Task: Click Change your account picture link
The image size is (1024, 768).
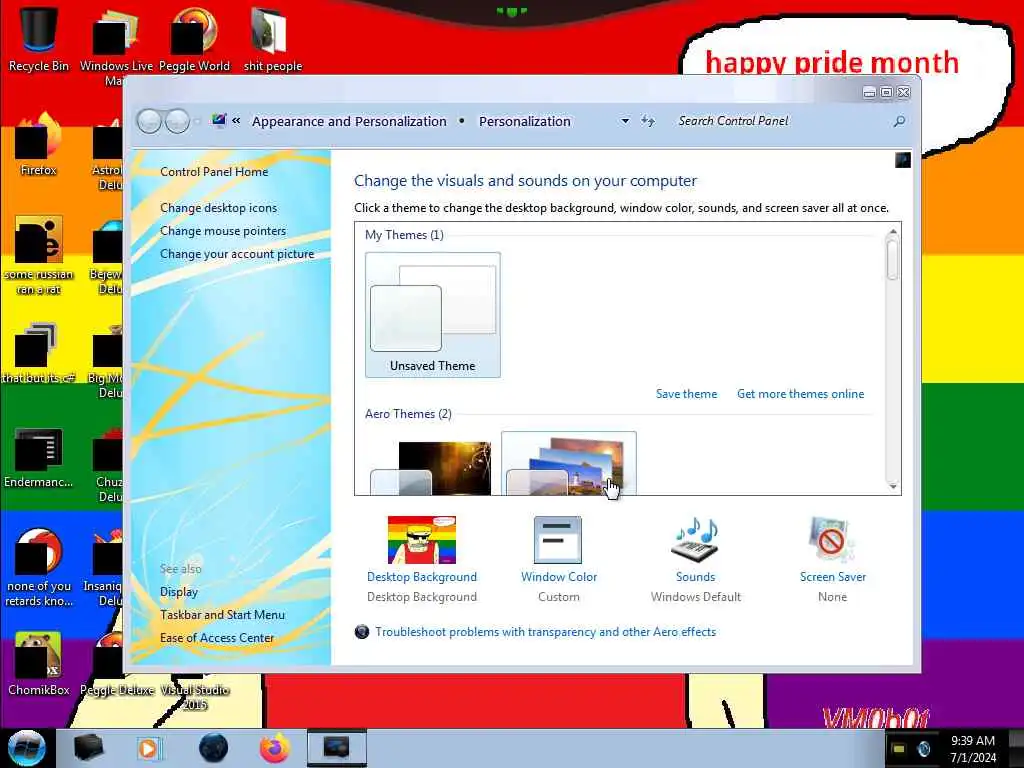Action: [237, 254]
